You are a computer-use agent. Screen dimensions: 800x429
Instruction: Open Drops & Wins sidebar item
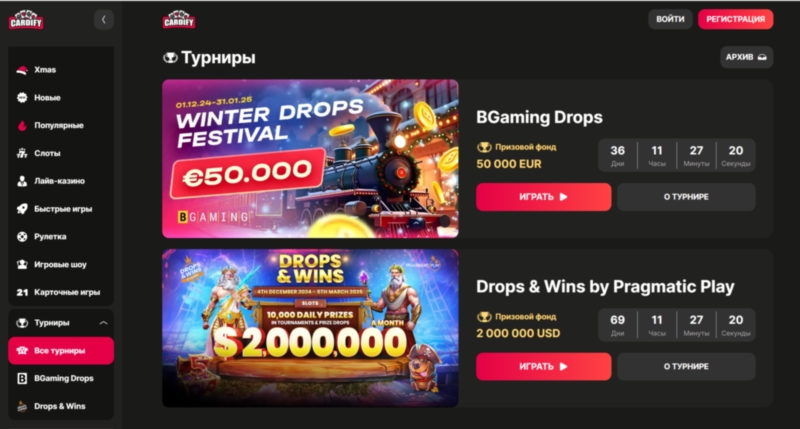(x=61, y=407)
